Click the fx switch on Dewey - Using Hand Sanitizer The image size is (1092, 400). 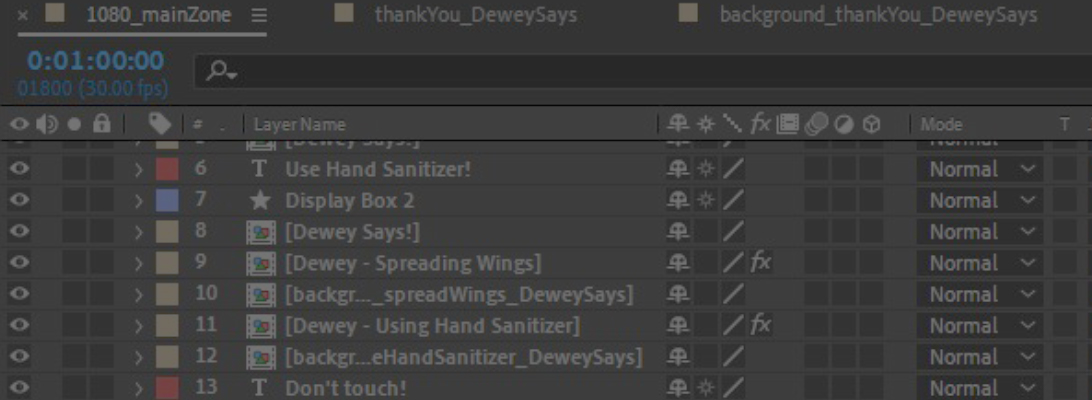[760, 325]
